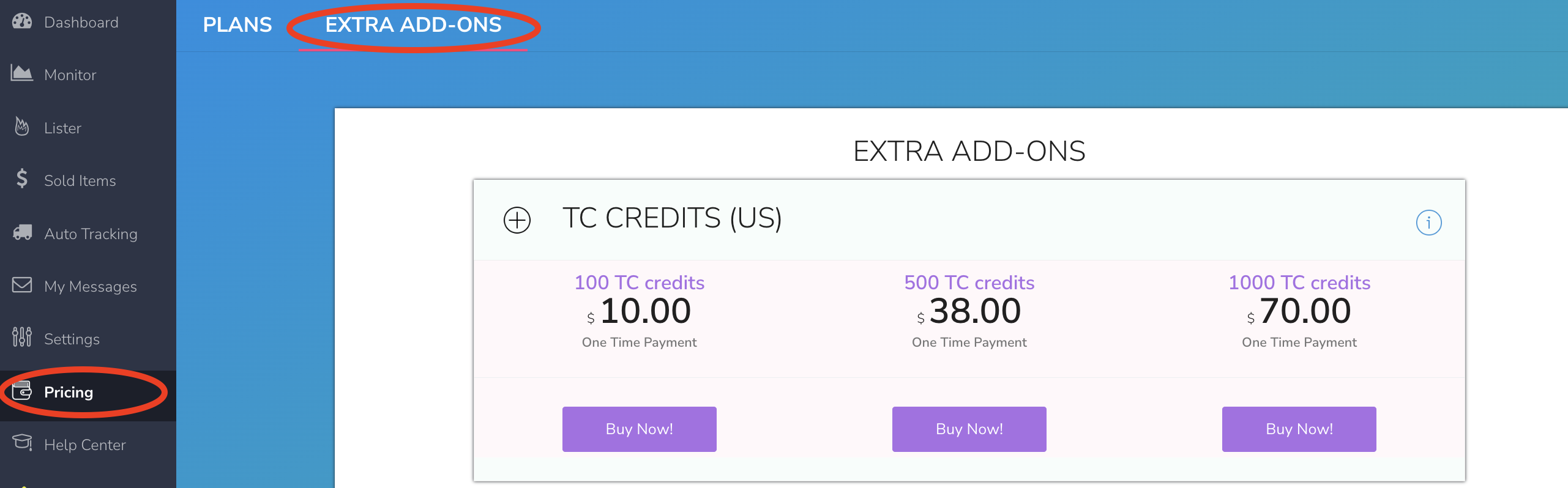Collapse the TC Credits plus toggle
This screenshot has height=488, width=1568.
click(x=517, y=221)
